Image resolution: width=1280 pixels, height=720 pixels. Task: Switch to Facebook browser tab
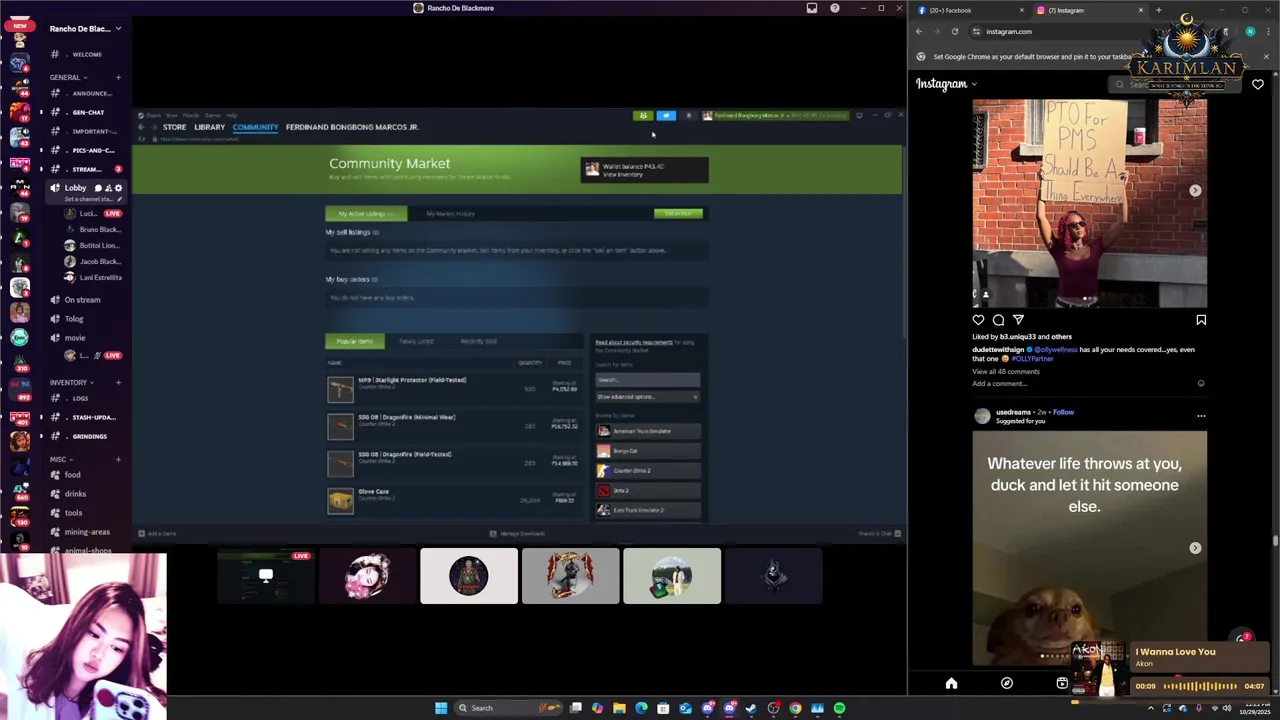coord(969,10)
